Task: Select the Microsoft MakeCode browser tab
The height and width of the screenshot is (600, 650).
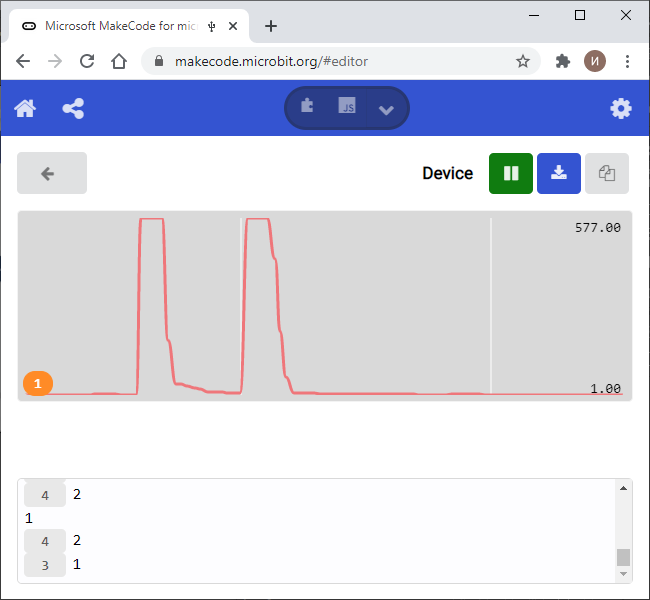Action: [129, 26]
